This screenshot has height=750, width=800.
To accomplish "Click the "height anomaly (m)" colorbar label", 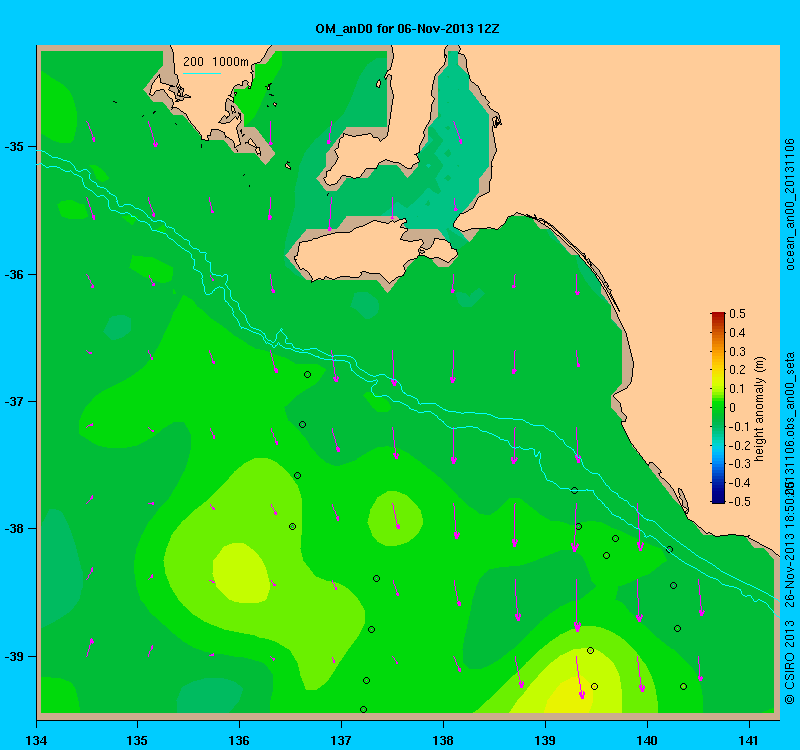I will (760, 409).
